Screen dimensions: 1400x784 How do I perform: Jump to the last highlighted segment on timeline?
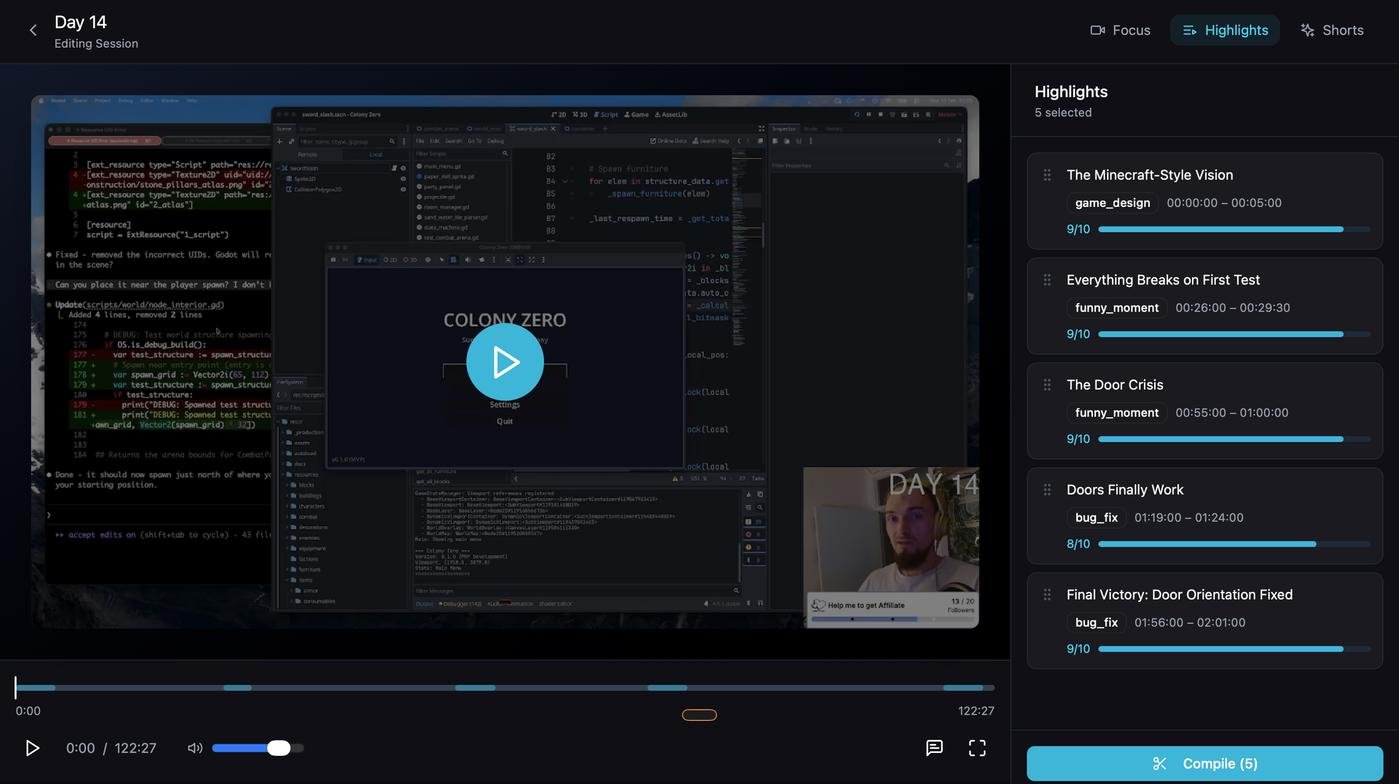click(x=963, y=688)
